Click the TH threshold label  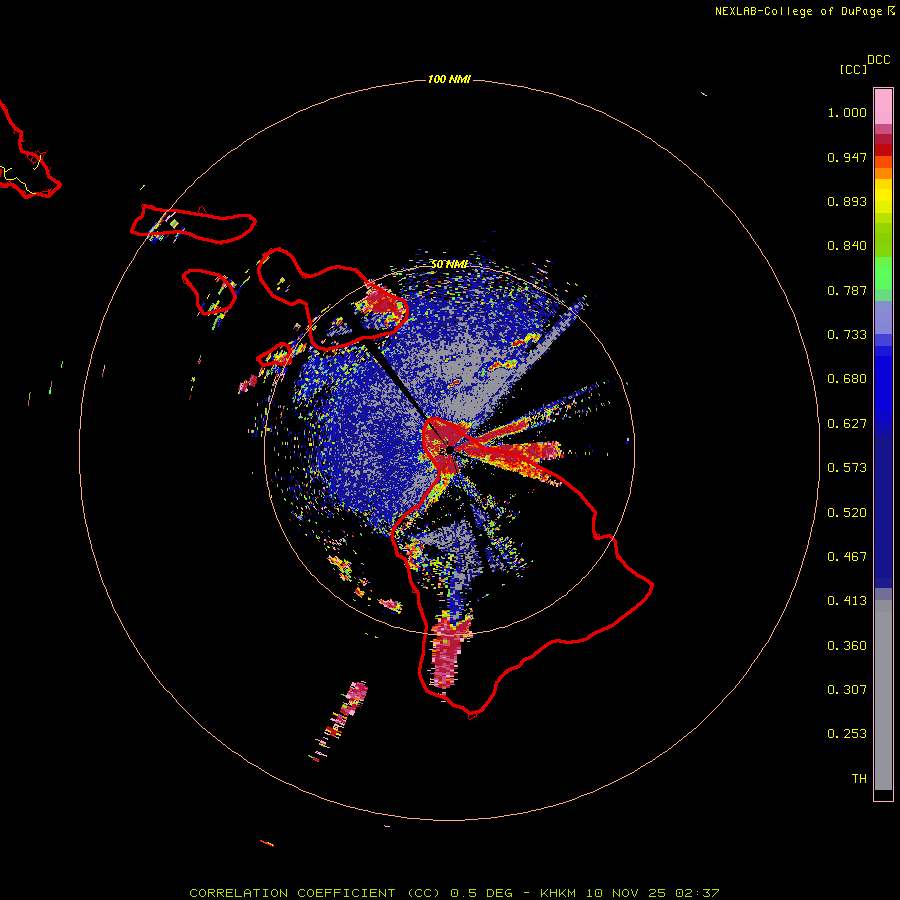click(x=859, y=779)
